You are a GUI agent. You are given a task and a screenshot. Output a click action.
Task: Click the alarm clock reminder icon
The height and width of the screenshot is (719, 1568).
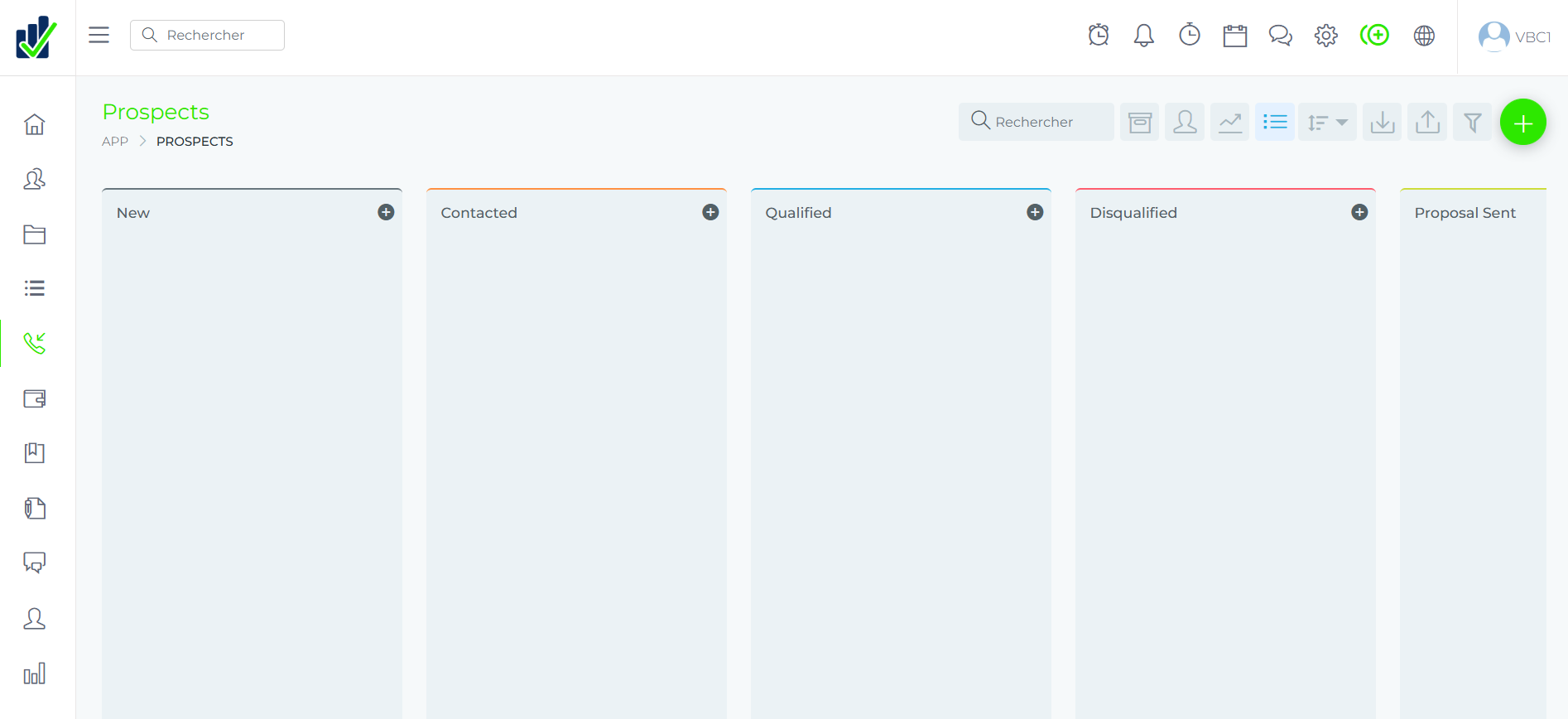click(1099, 35)
